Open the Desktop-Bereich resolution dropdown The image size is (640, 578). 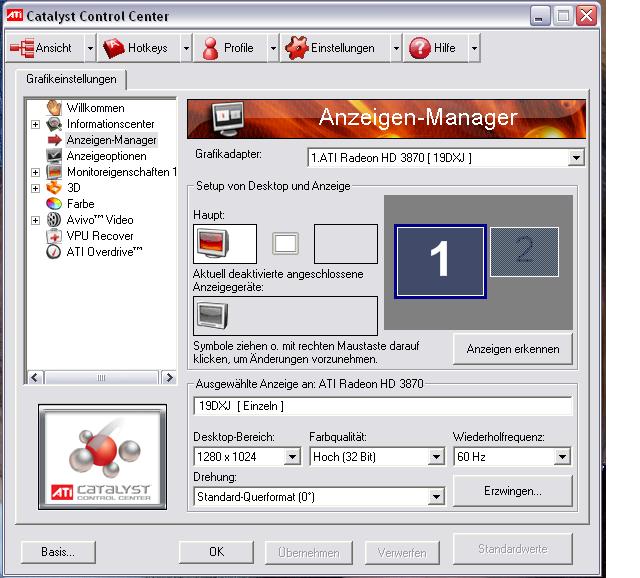point(292,457)
